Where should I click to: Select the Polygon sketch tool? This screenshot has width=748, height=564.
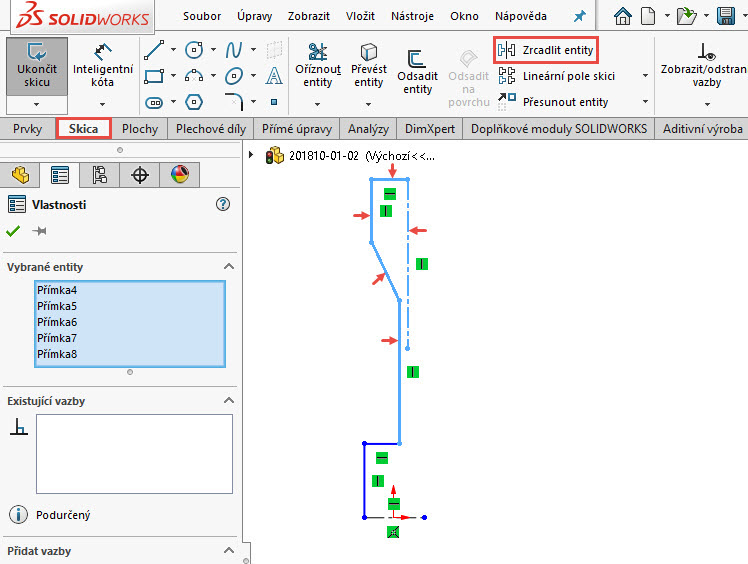coord(194,102)
